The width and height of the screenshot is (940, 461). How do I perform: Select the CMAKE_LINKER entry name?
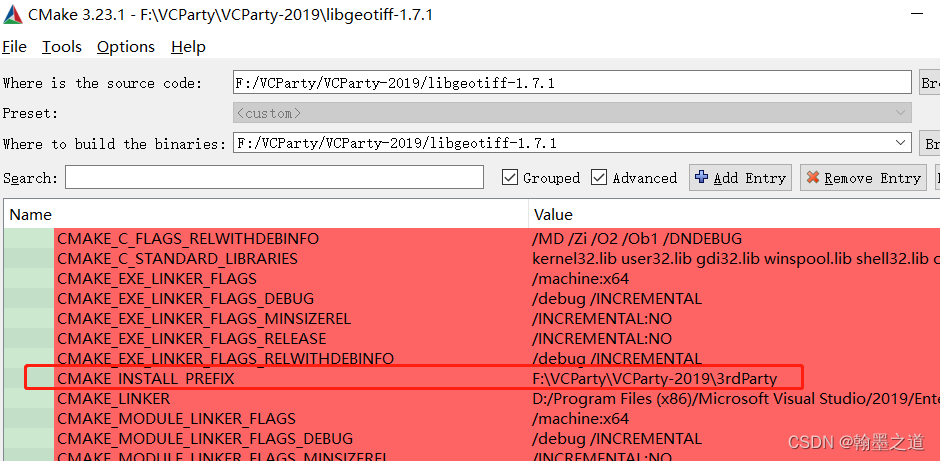(114, 399)
